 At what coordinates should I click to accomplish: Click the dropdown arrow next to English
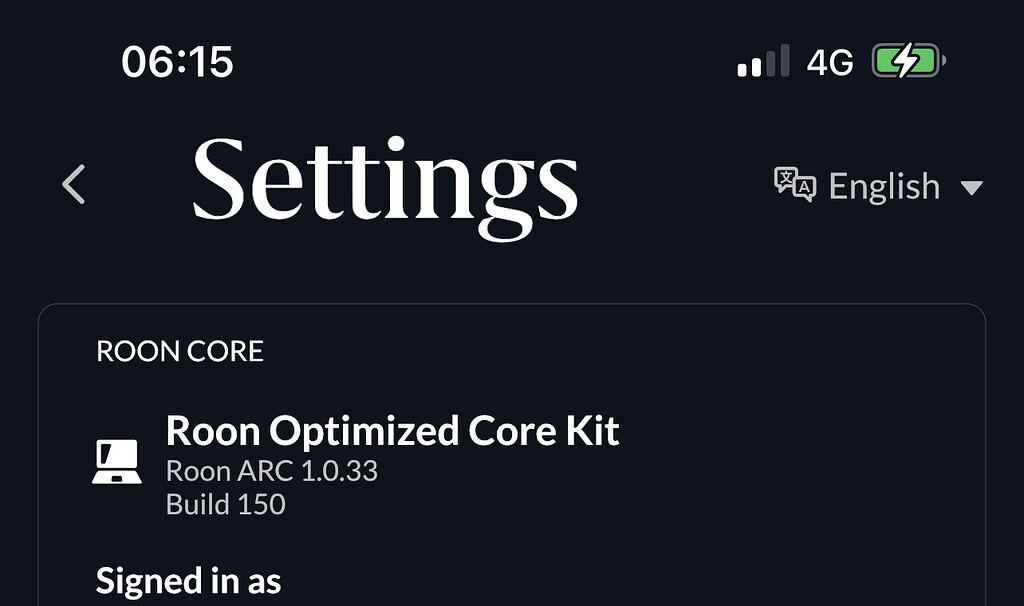click(971, 188)
